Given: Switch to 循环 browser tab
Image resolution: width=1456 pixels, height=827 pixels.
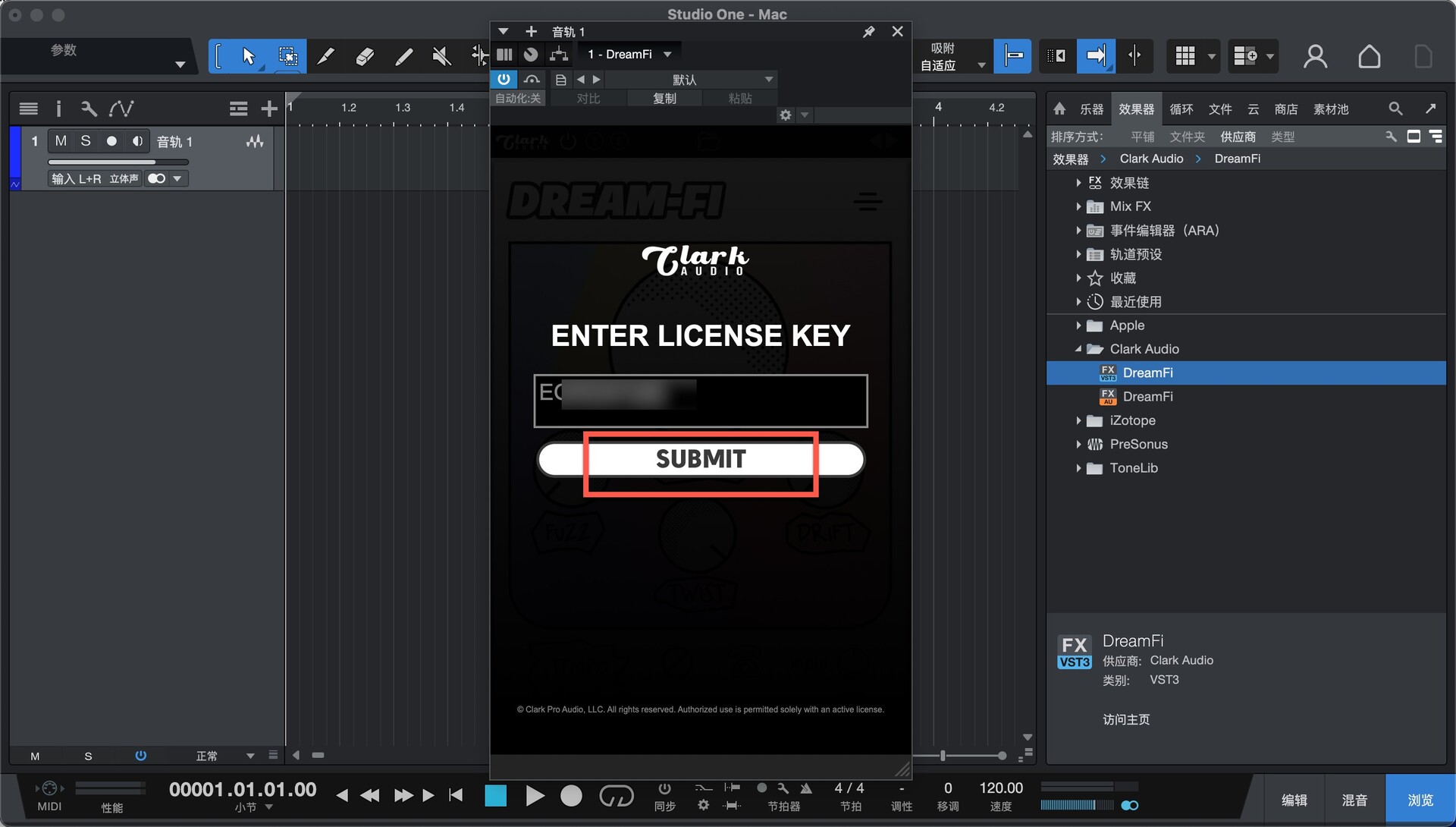Looking at the screenshot, I should pos(1181,109).
